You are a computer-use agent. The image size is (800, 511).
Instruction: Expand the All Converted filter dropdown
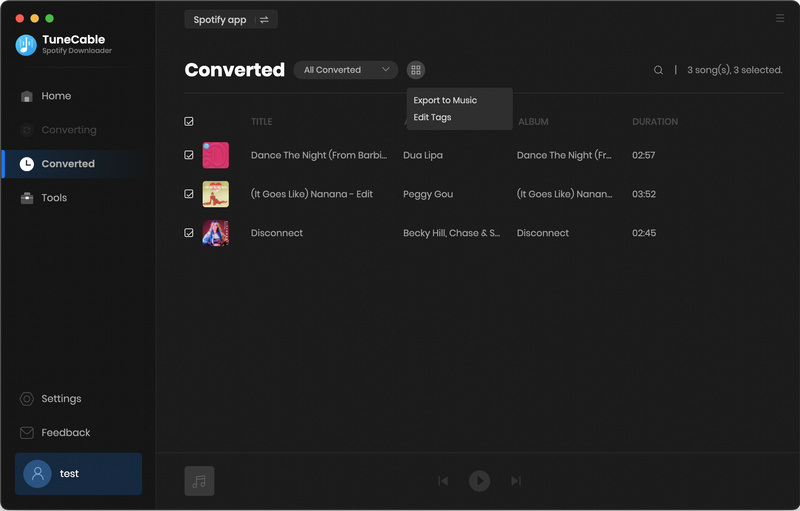pos(346,70)
